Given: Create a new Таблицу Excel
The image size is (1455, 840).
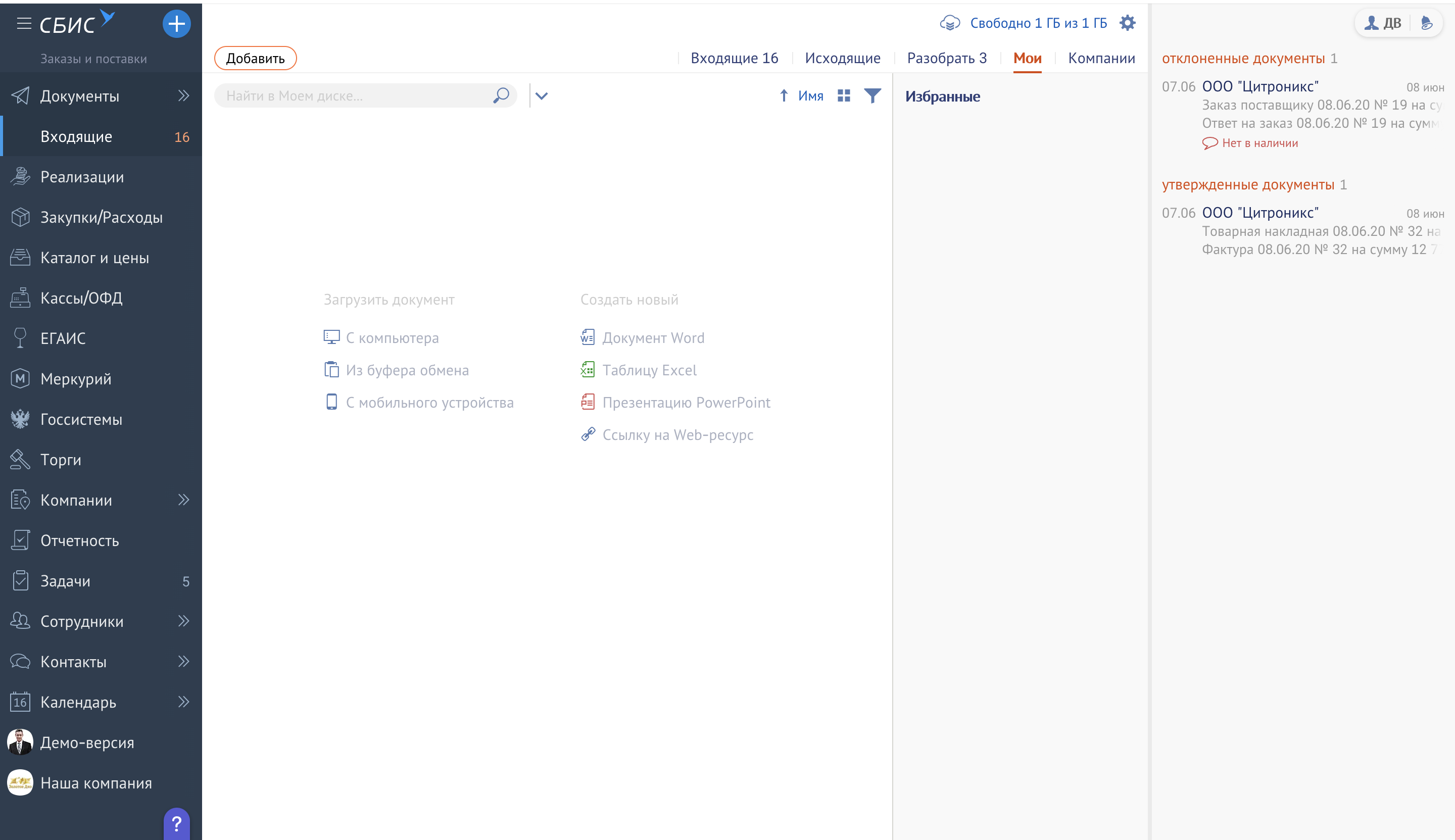Looking at the screenshot, I should [x=649, y=370].
